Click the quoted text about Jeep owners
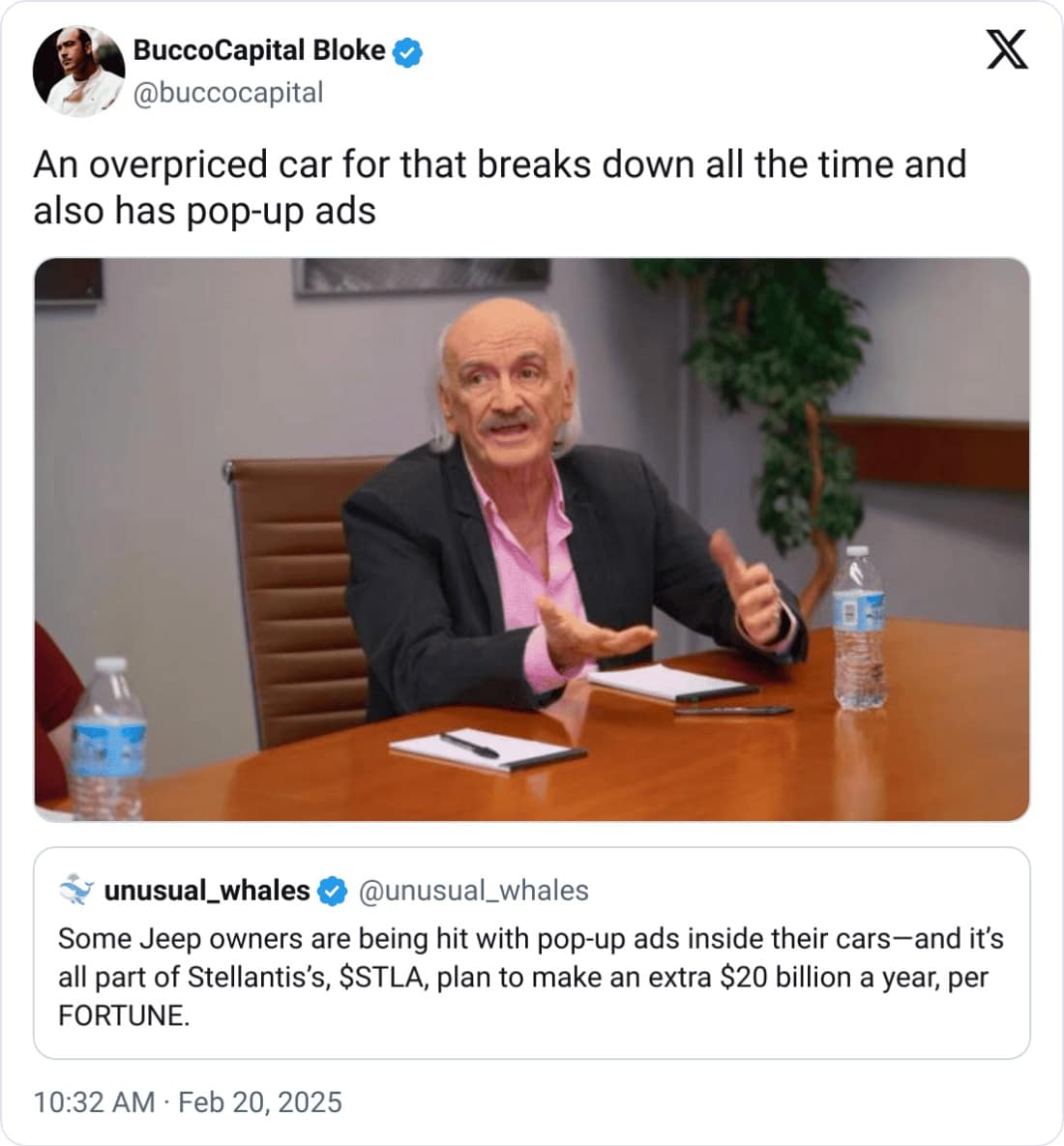 pyautogui.click(x=531, y=977)
